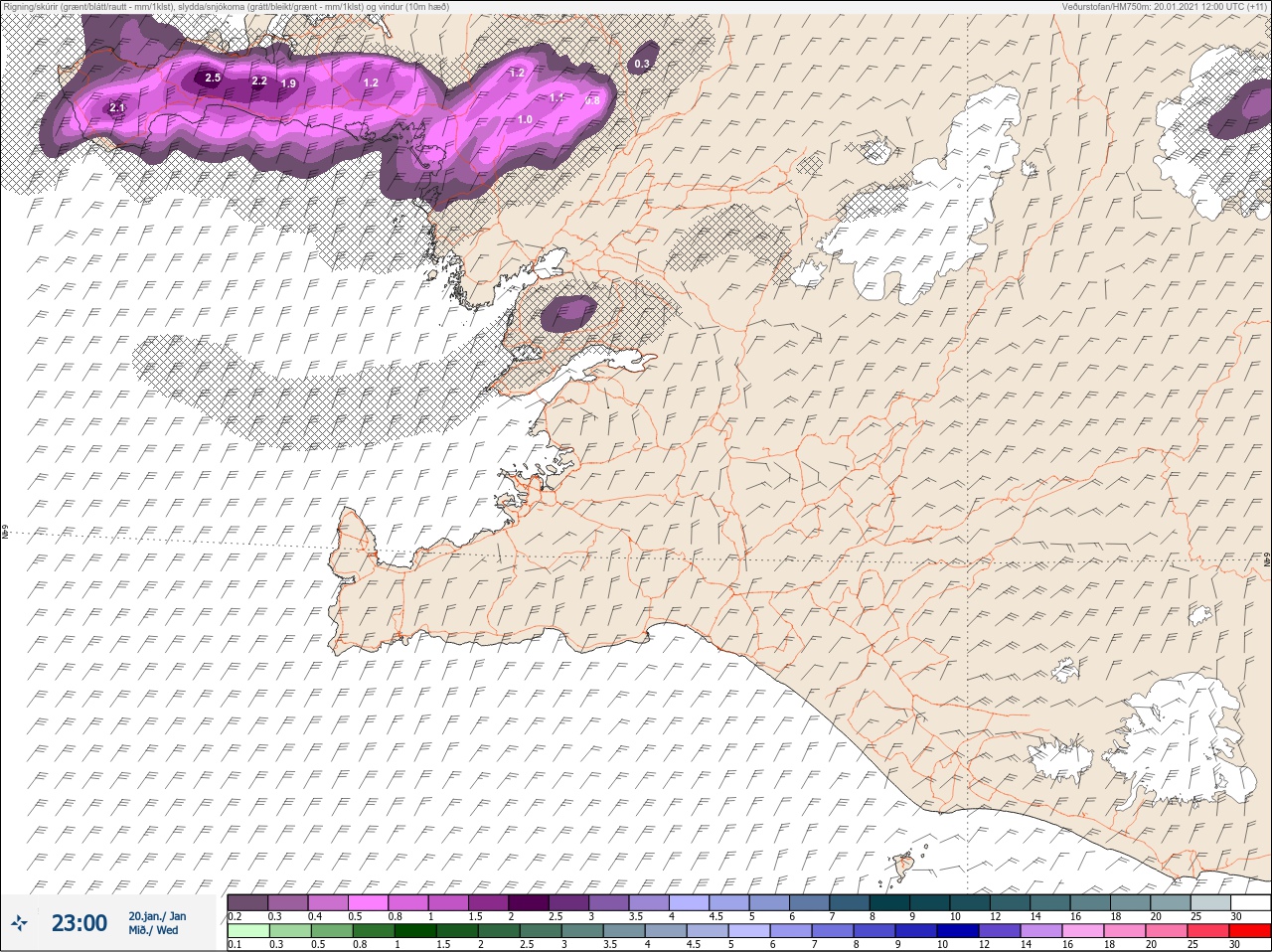Click the small island off the south coast
This screenshot has width=1272, height=952.
[x=905, y=869]
